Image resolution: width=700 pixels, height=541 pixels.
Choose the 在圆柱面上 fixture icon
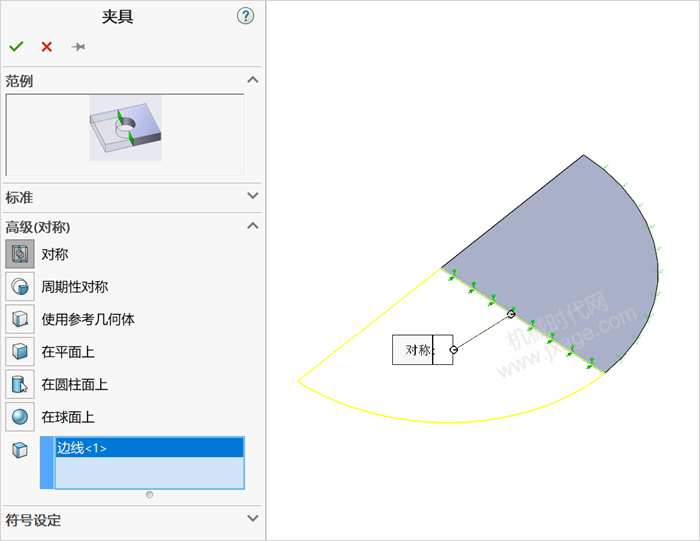pos(20,384)
